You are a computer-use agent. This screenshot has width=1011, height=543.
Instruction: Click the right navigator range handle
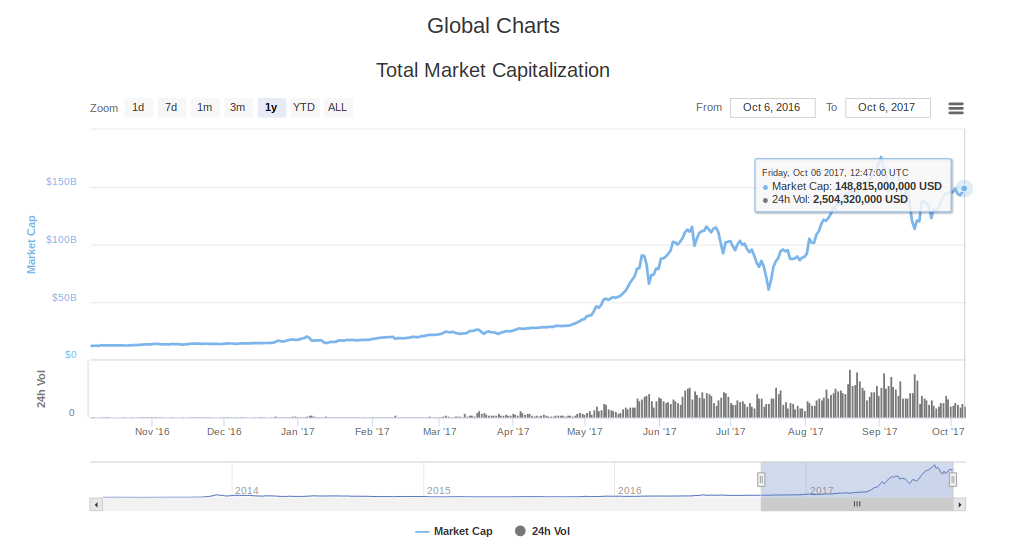tap(953, 479)
